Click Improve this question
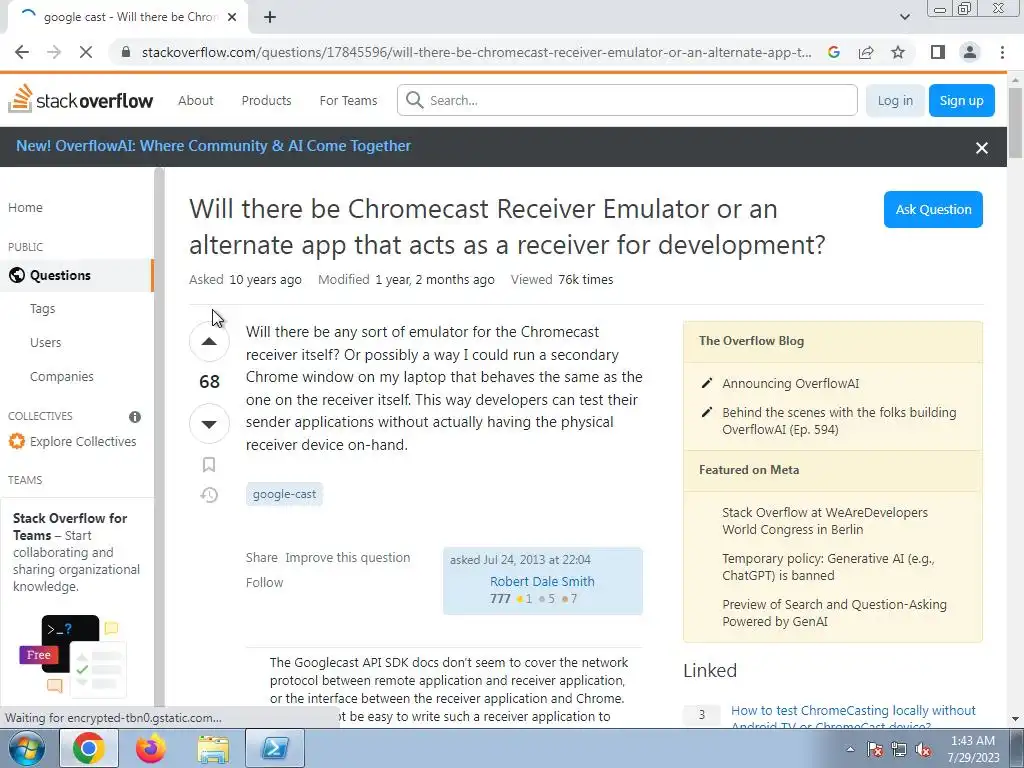Viewport: 1024px width, 768px height. (347, 558)
